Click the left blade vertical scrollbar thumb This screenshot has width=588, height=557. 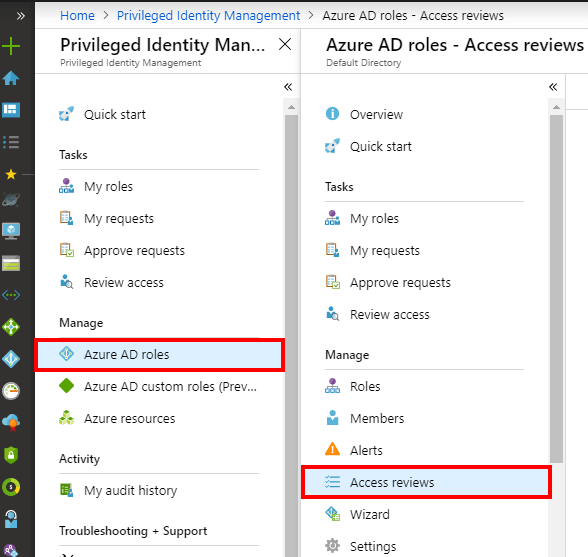point(291,336)
